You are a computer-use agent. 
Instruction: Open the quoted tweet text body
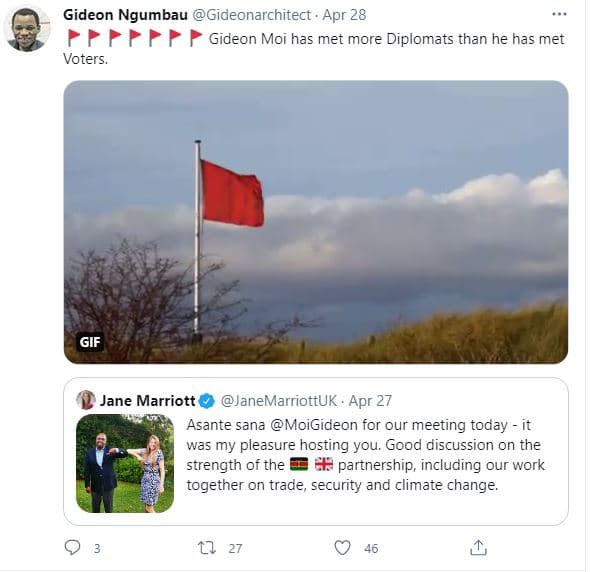pos(366,455)
